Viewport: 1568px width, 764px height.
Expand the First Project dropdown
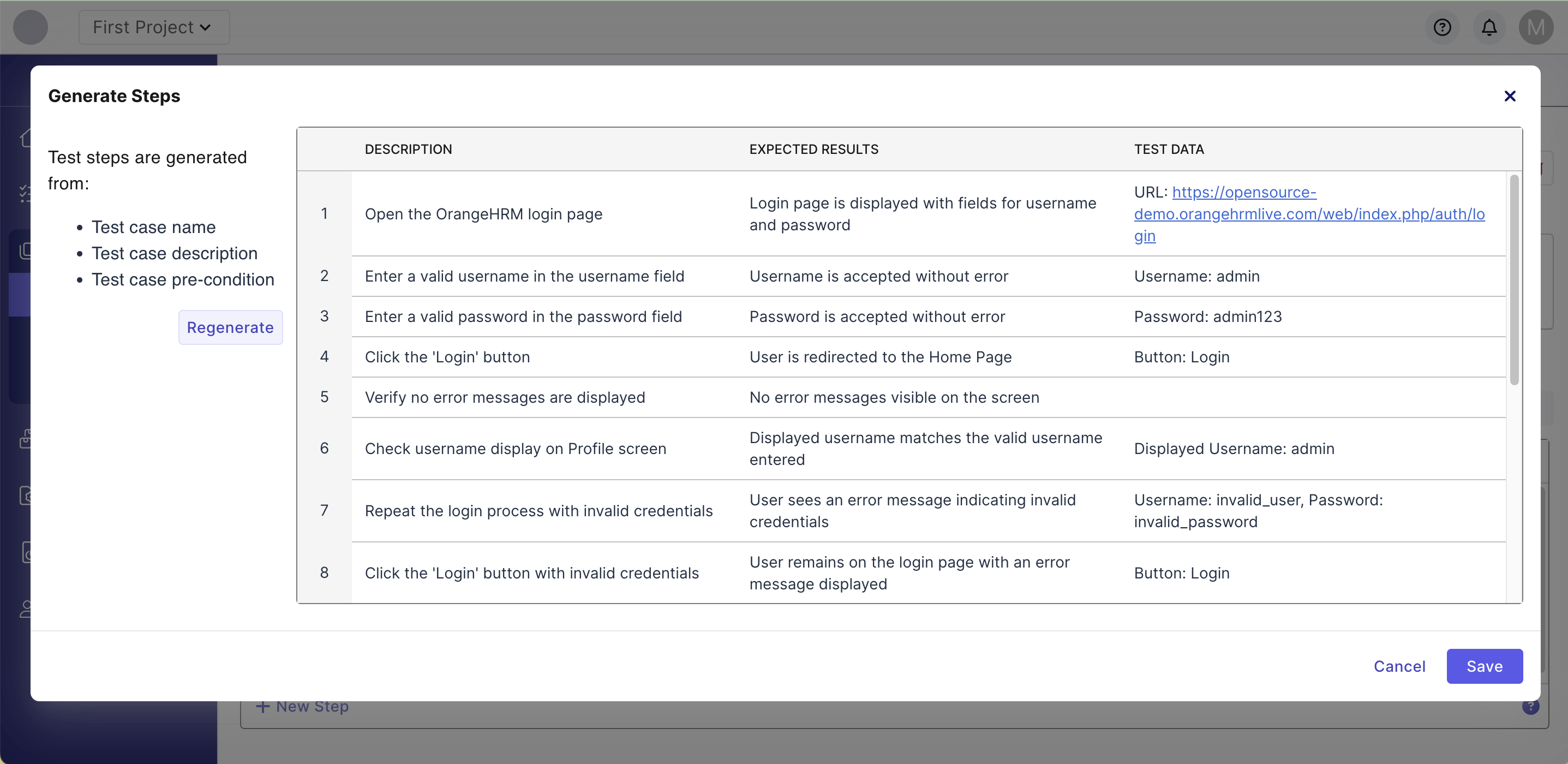point(153,27)
